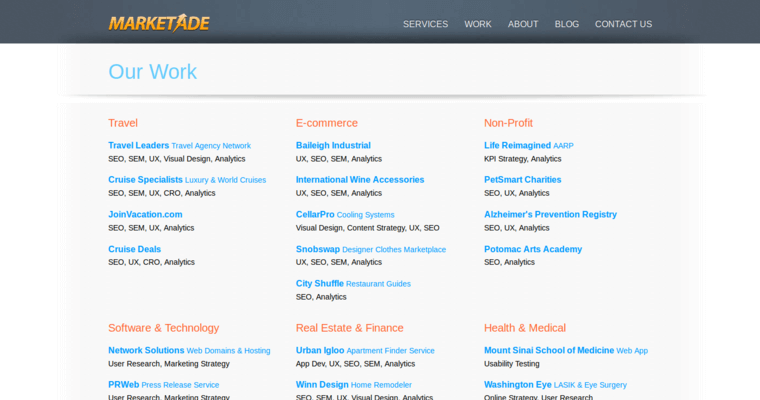The width and height of the screenshot is (760, 400).
Task: Open City Shuffle Restaurant Guides link
Action: (353, 284)
